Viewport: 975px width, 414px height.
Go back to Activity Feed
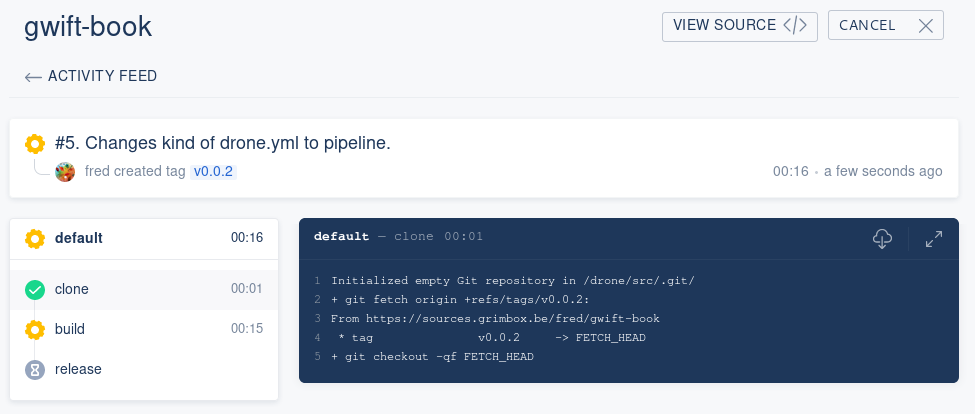click(x=102, y=76)
